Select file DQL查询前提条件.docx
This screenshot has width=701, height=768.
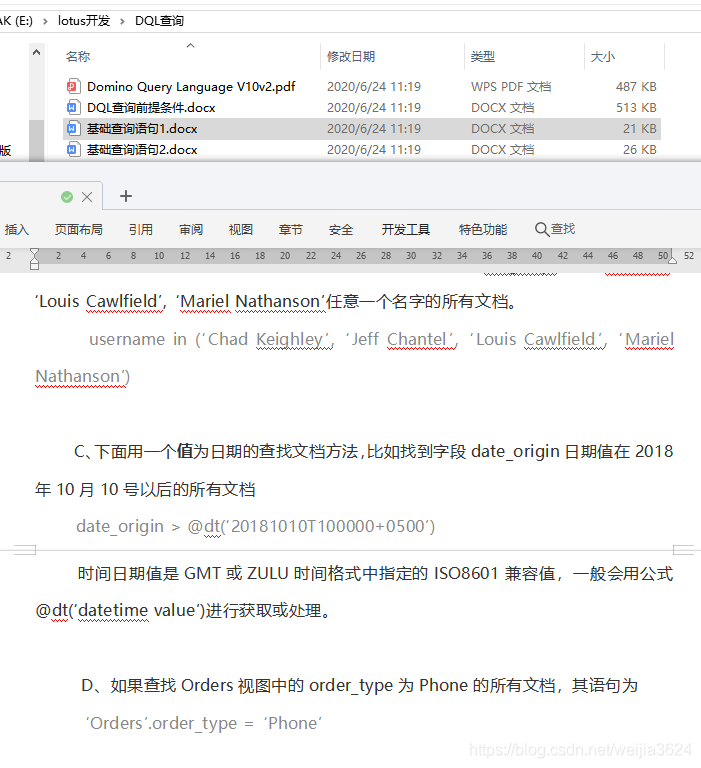(151, 108)
